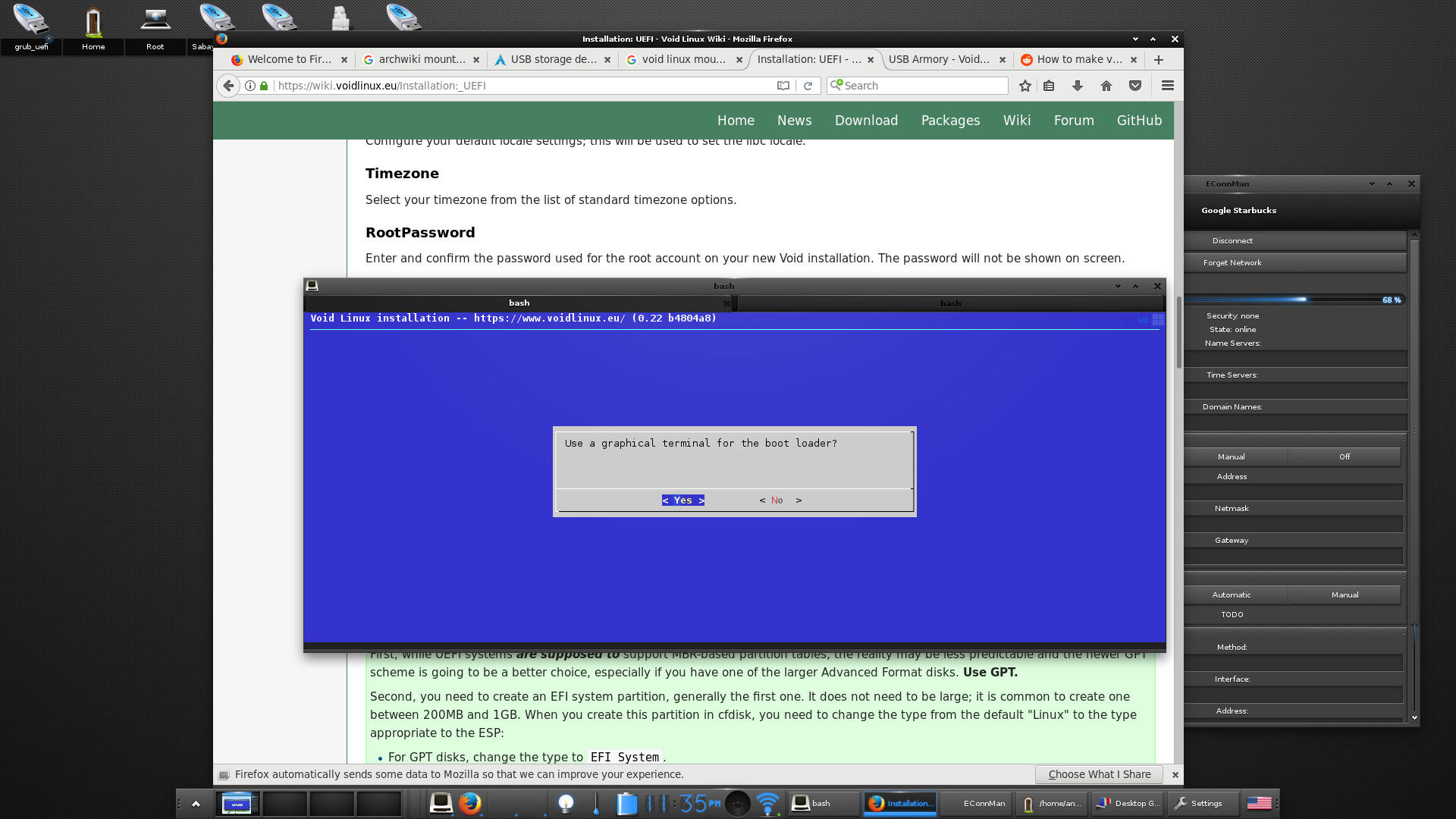Bookmark this page with the star icon
Screen dimensions: 1456x819
tap(1025, 86)
